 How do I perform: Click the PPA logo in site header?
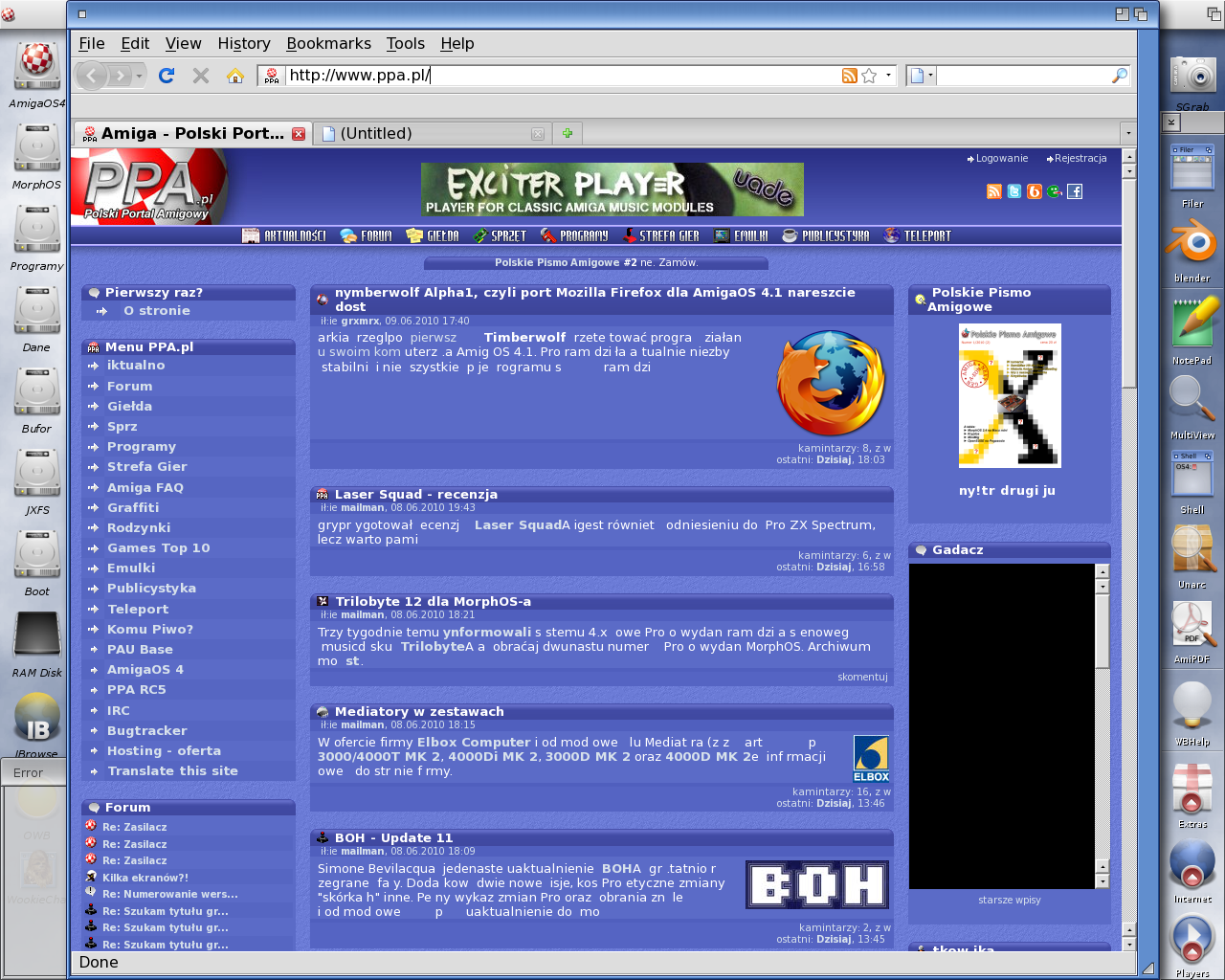pyautogui.click(x=149, y=187)
